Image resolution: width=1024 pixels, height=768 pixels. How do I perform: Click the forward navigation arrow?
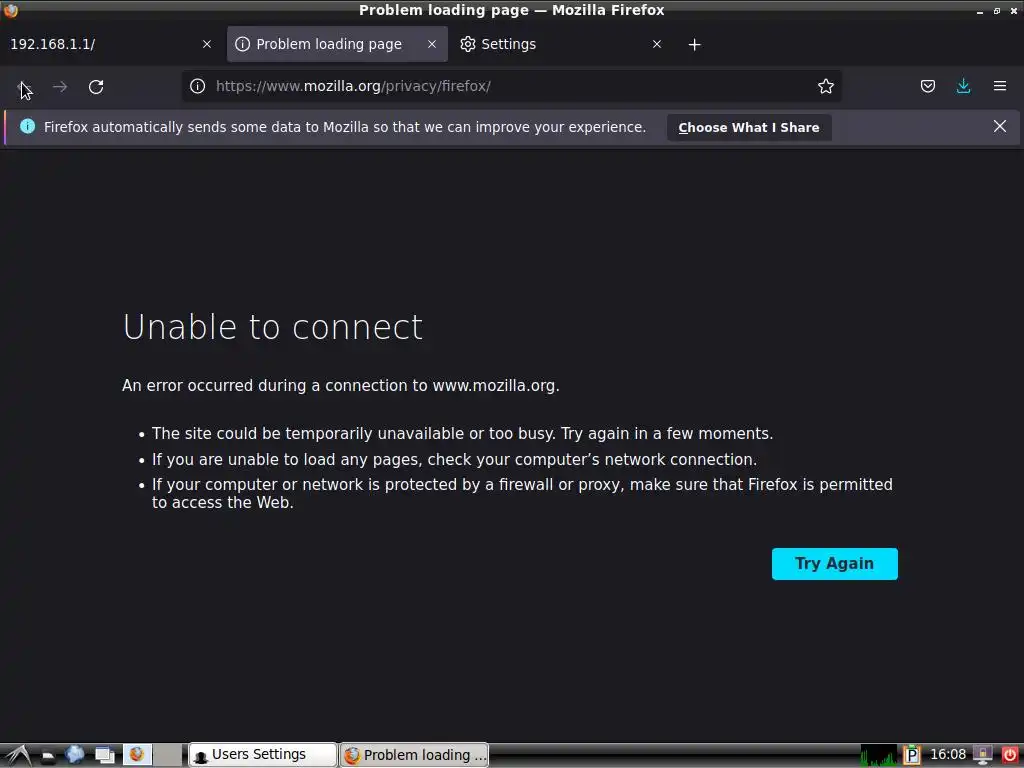click(x=60, y=86)
